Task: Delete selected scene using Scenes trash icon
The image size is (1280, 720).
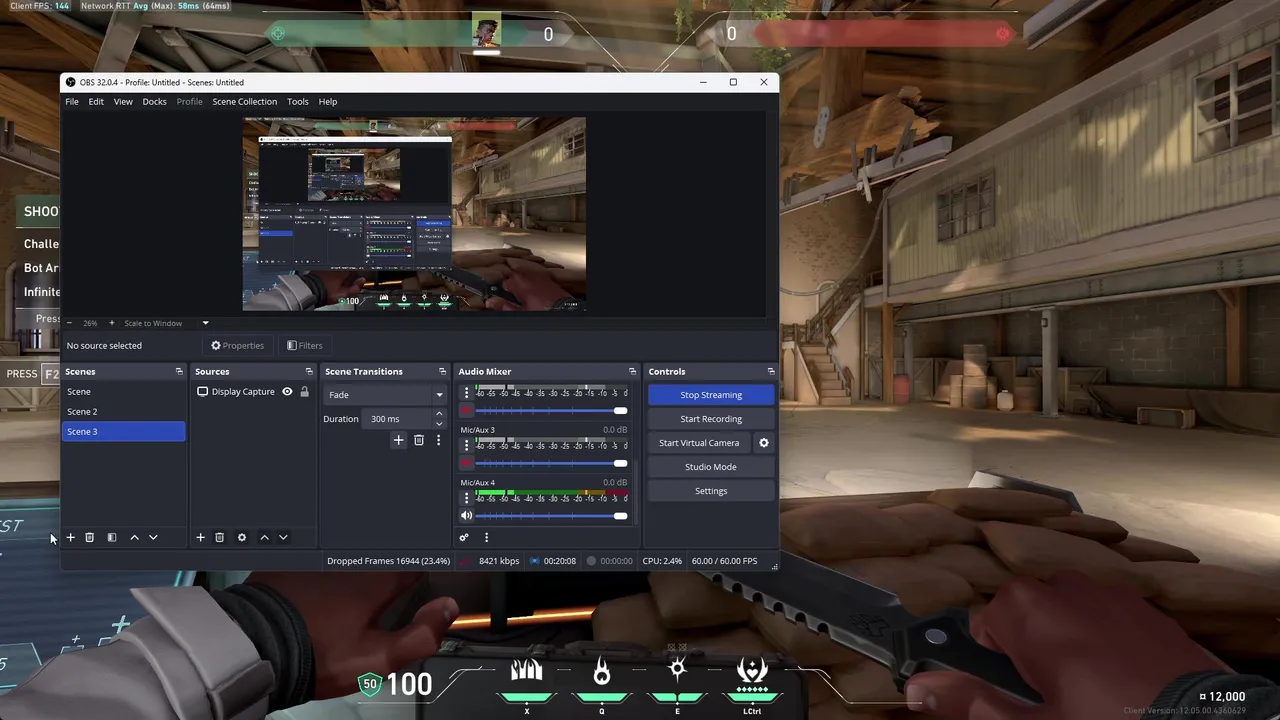Action: point(89,537)
